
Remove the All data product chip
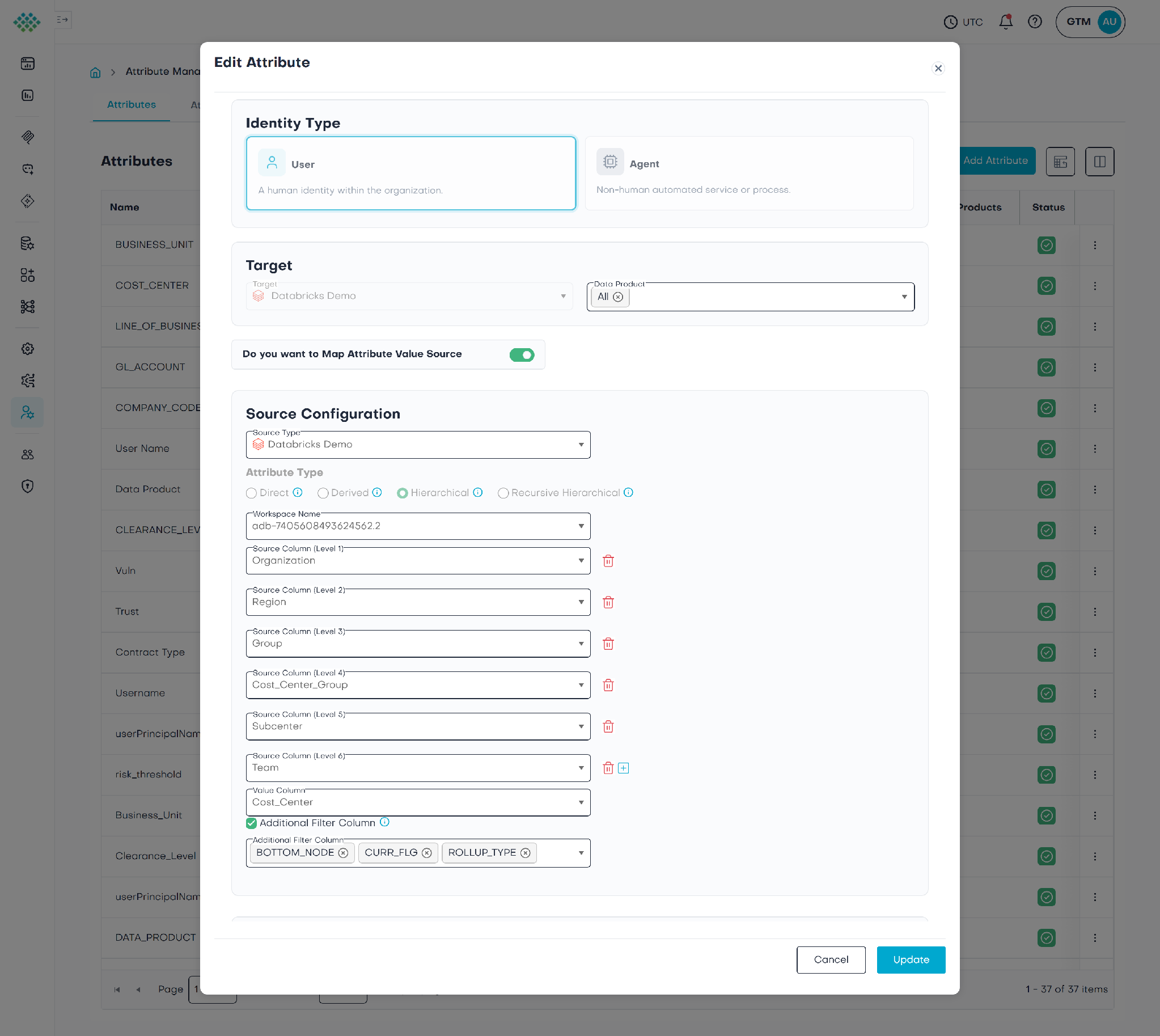click(x=618, y=297)
